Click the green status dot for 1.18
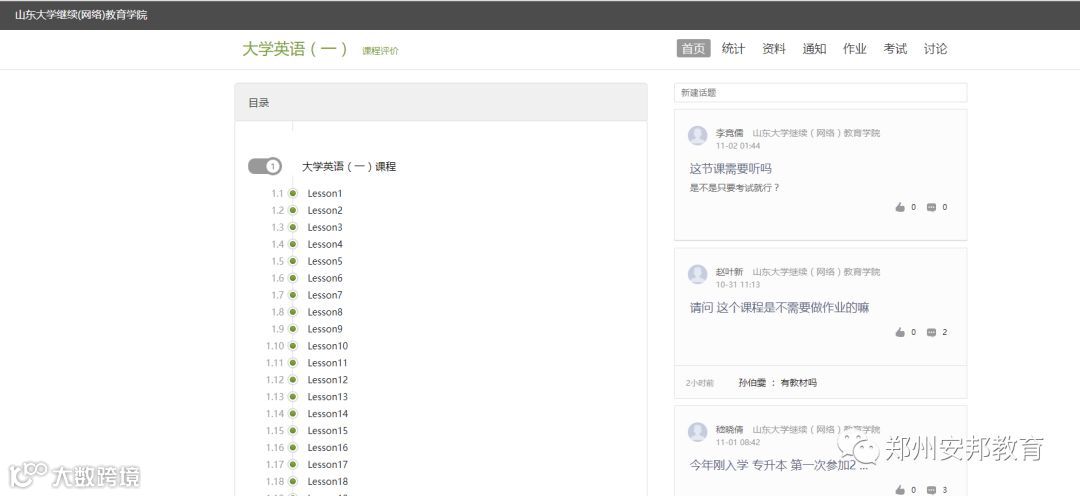 click(x=293, y=482)
